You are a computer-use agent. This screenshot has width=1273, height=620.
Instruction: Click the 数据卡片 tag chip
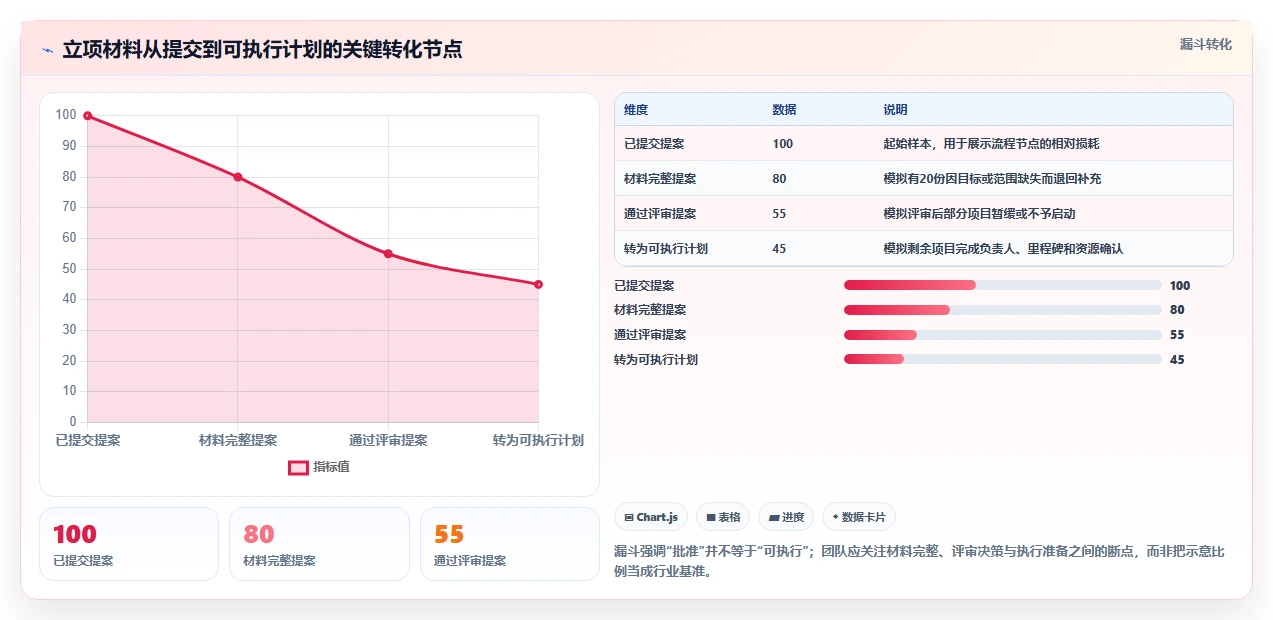pos(859,517)
